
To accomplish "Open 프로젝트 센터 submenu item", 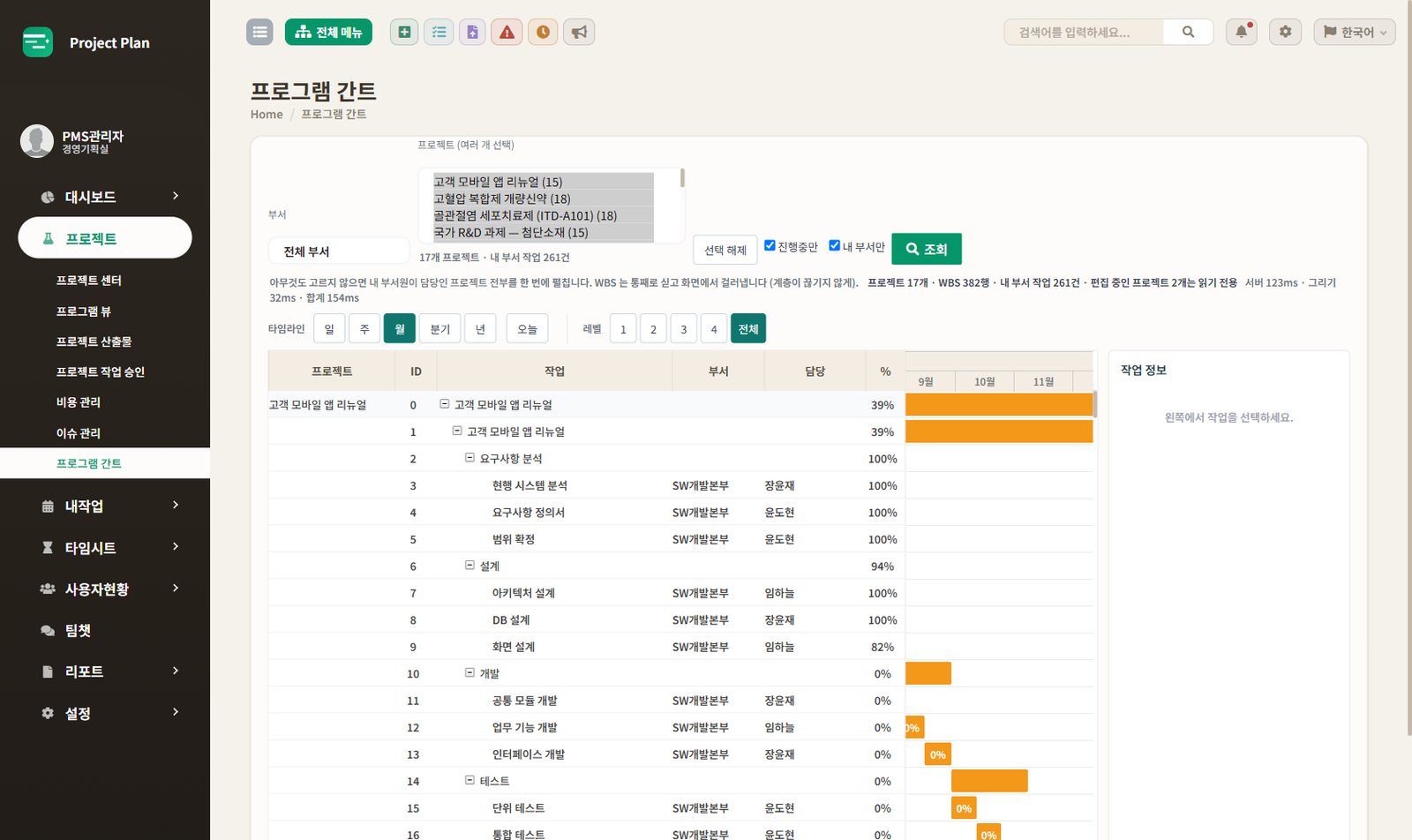I will [x=89, y=281].
